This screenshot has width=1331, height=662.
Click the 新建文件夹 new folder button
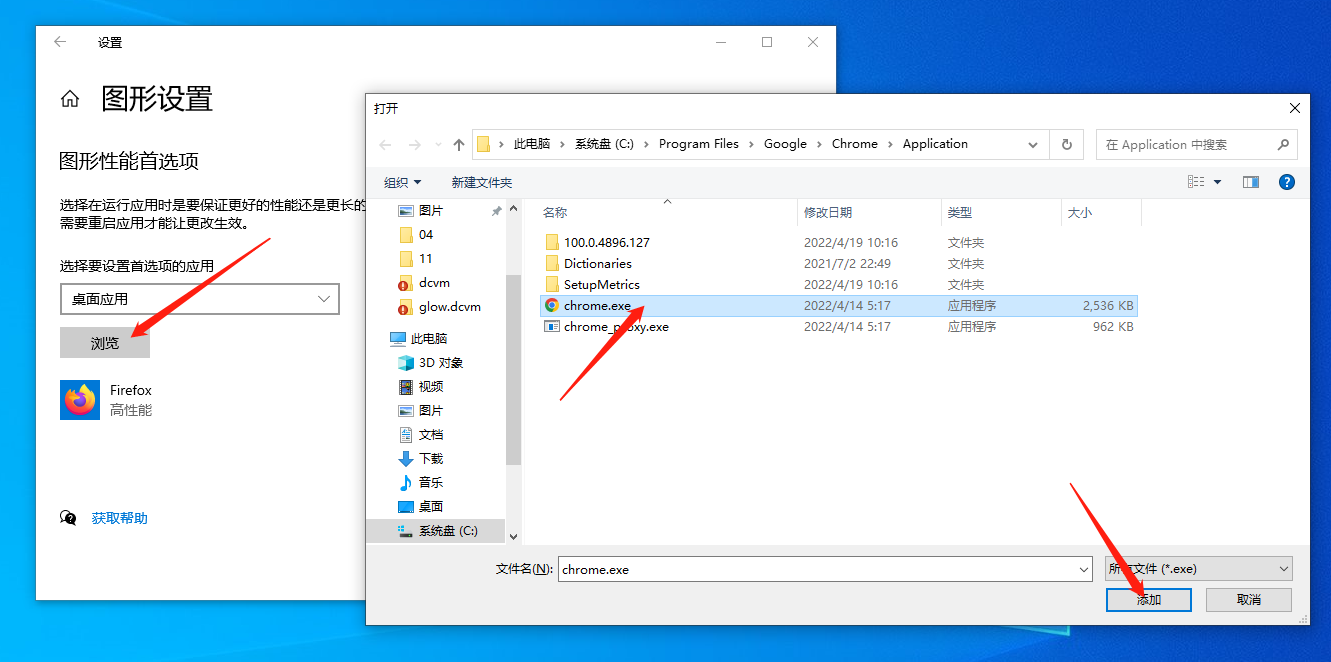(x=481, y=182)
